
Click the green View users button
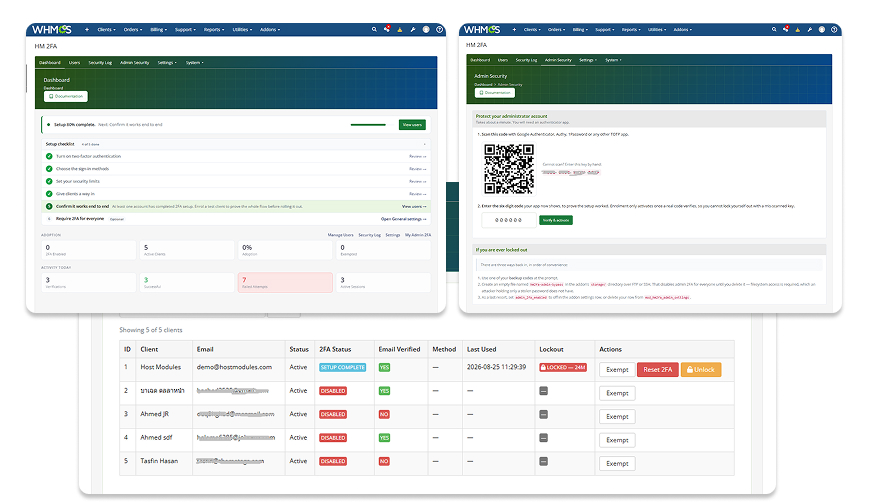[412, 125]
